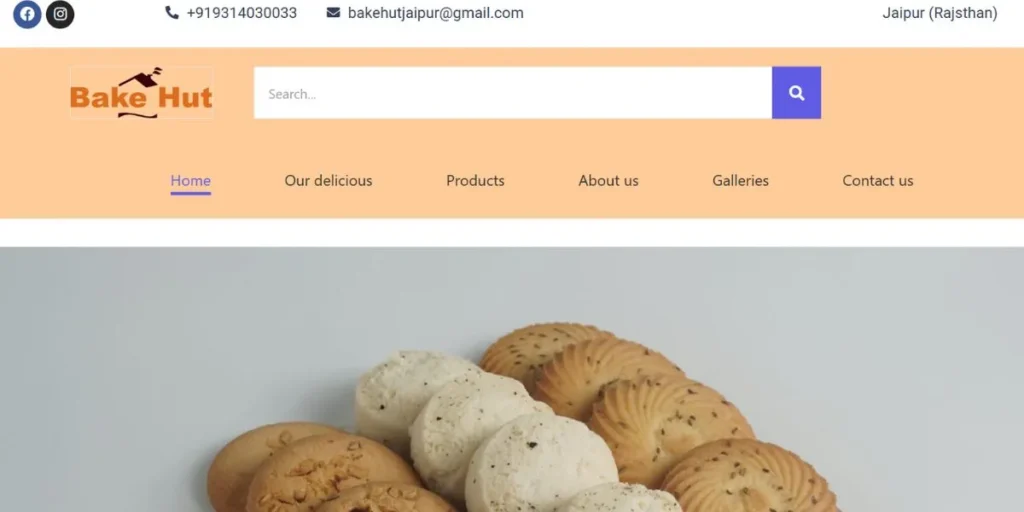Click the phone handset icon
This screenshot has width=1024, height=512.
(x=172, y=12)
